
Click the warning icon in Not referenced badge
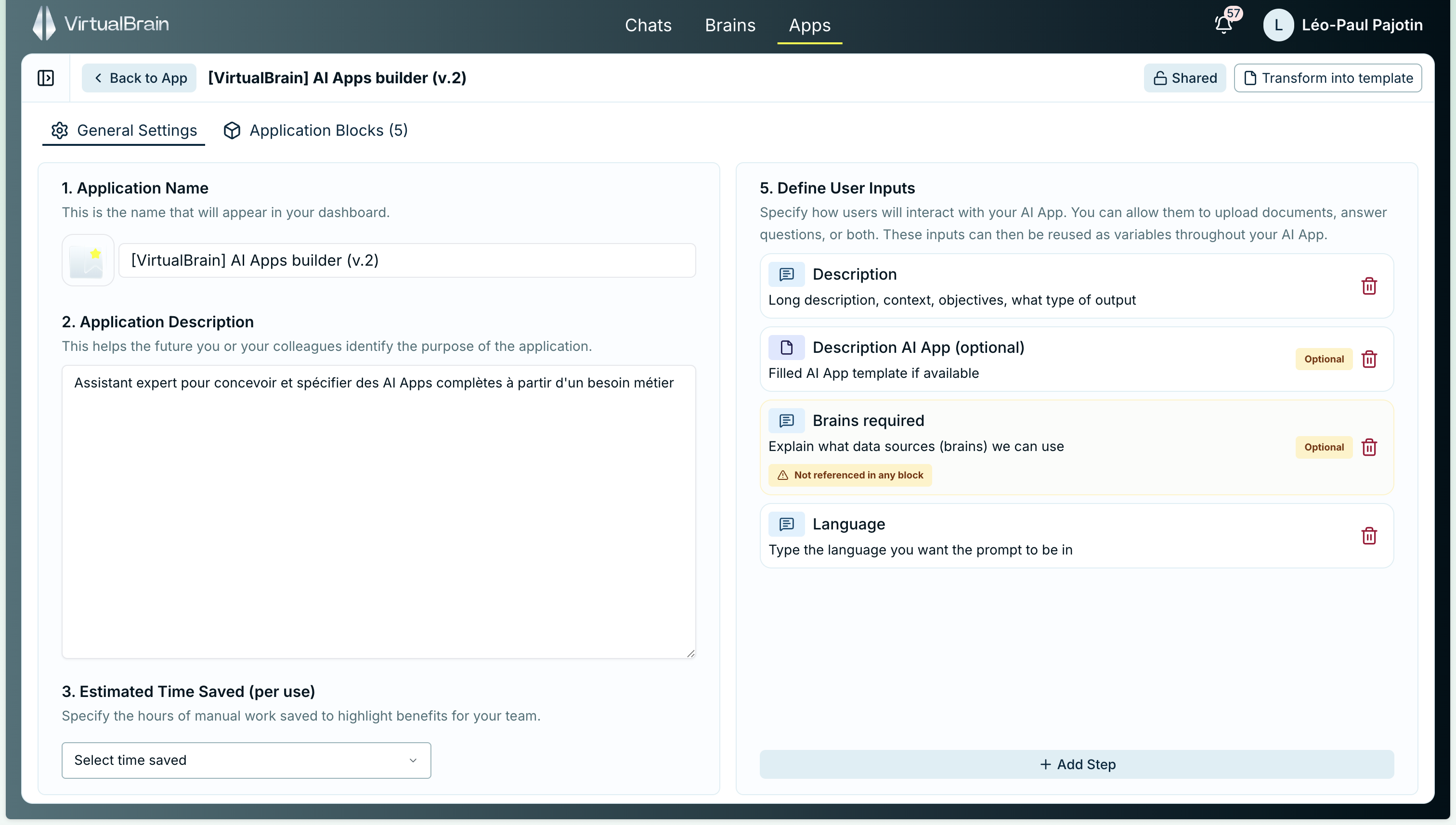tap(783, 476)
